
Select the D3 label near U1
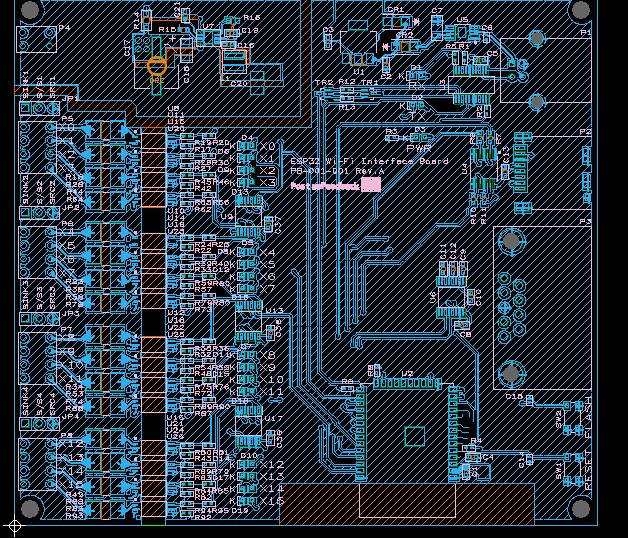[328, 30]
